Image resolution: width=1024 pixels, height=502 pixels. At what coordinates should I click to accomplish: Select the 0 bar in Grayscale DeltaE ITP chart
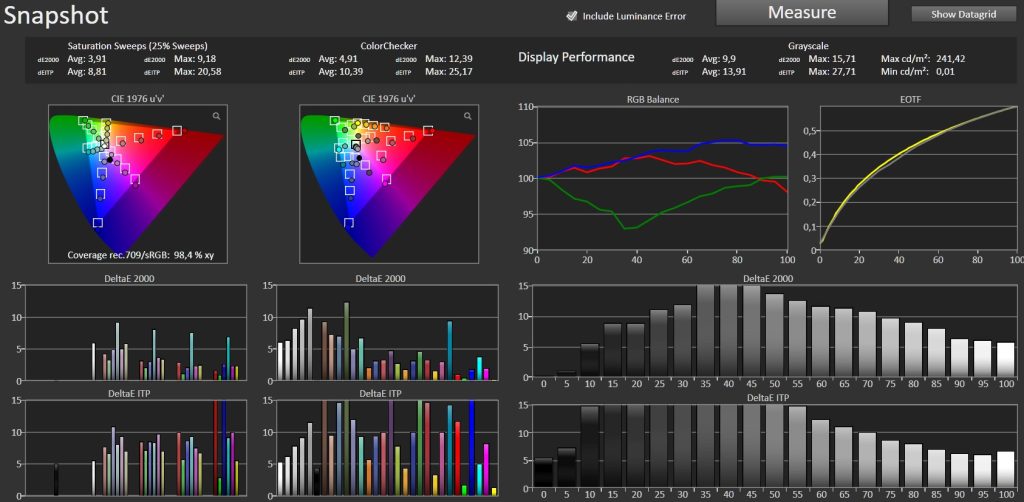click(543, 473)
